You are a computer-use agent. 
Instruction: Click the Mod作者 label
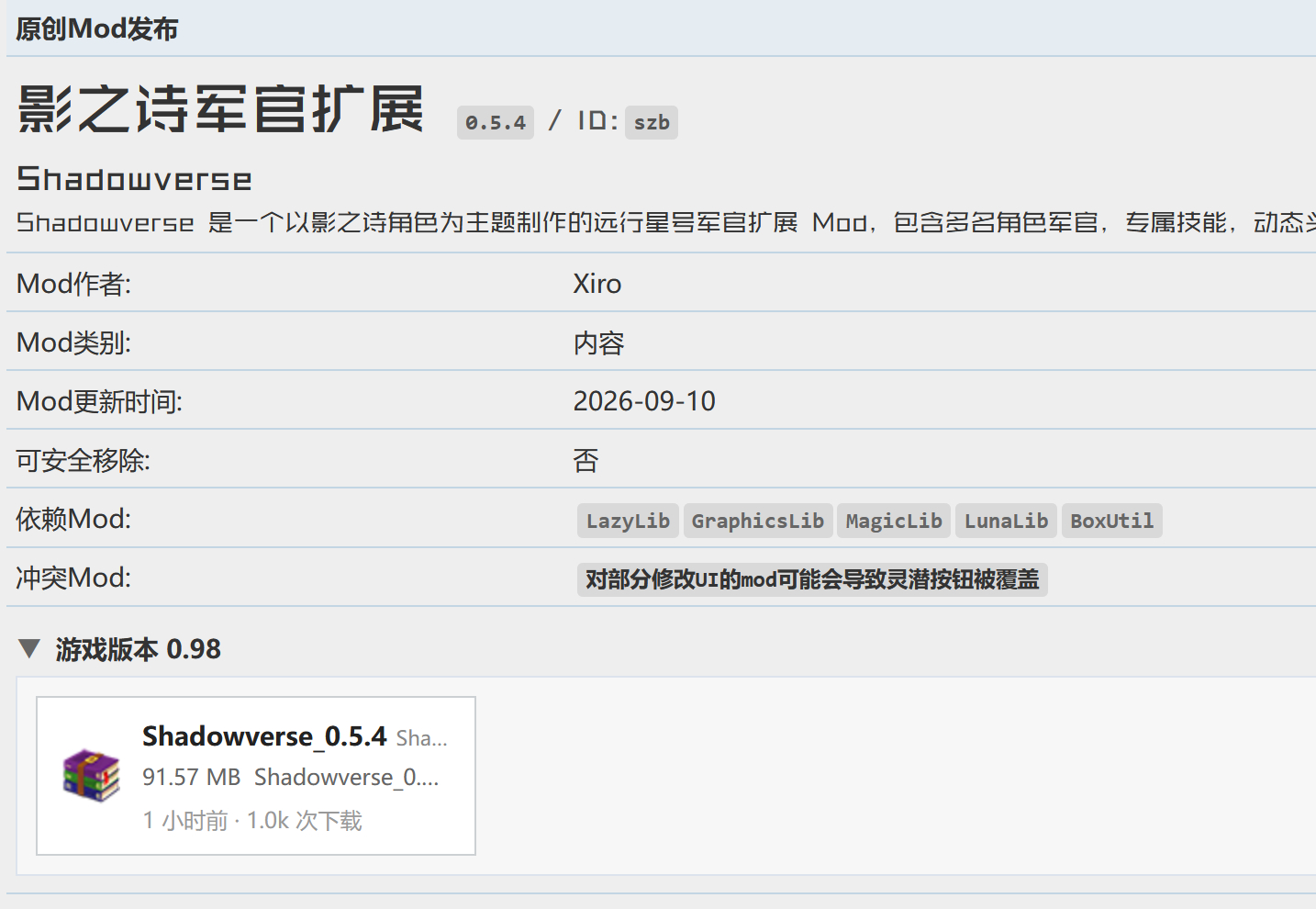pyautogui.click(x=74, y=284)
